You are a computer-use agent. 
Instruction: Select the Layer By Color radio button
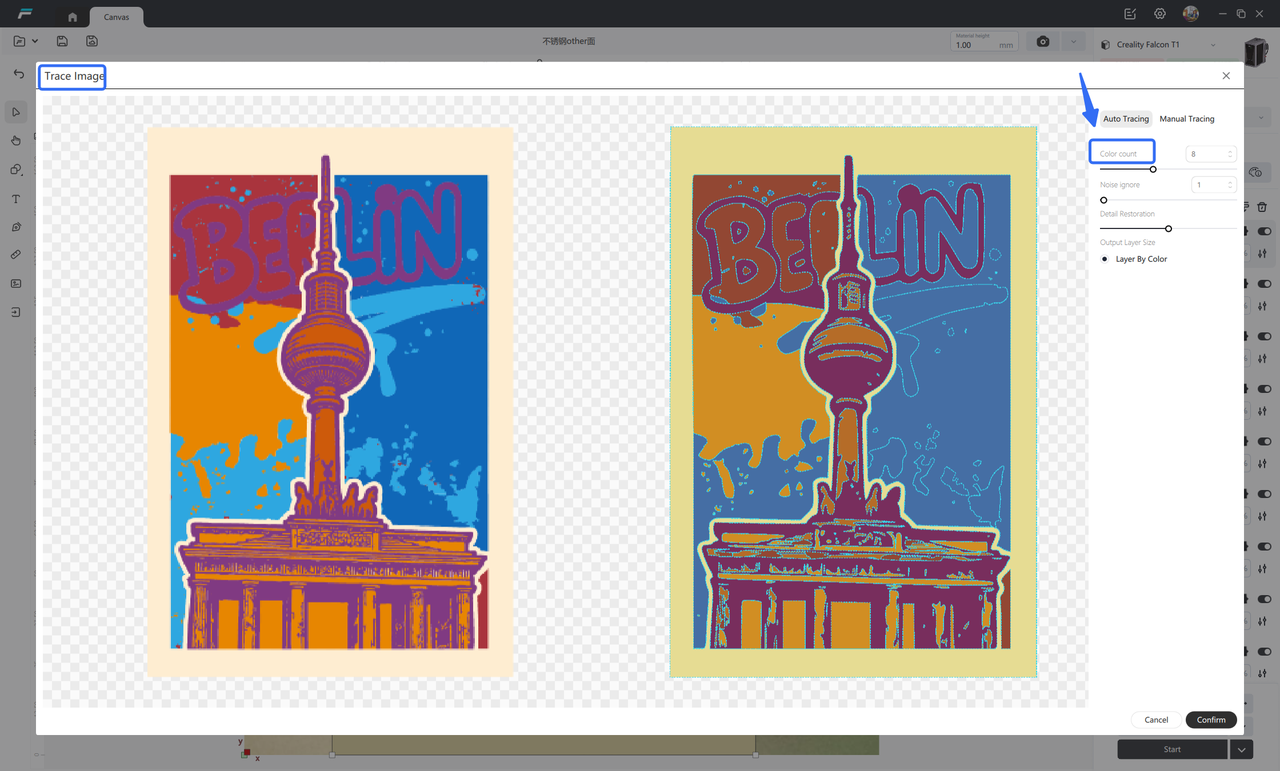[1105, 259]
